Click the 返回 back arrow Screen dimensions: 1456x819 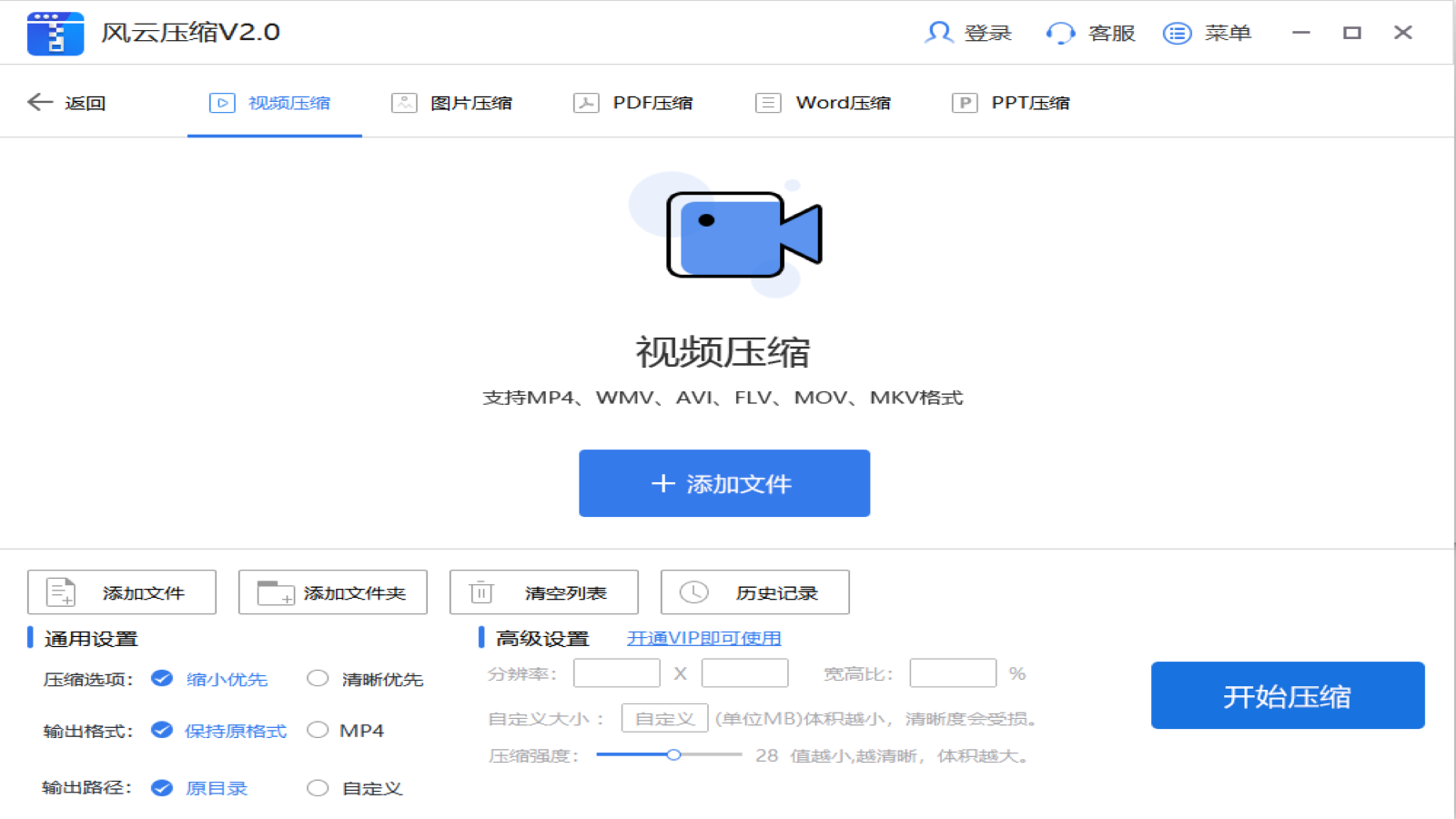pyautogui.click(x=38, y=102)
